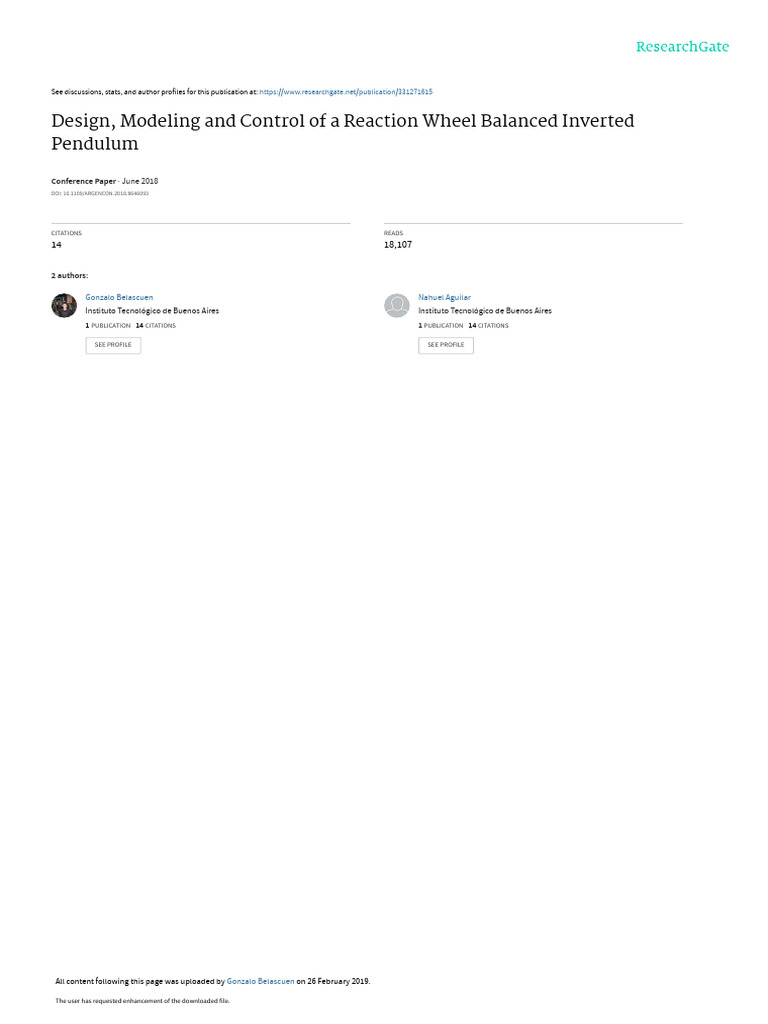Open Gonzalo Belascuen author name link
768x1024 pixels.
point(119,297)
